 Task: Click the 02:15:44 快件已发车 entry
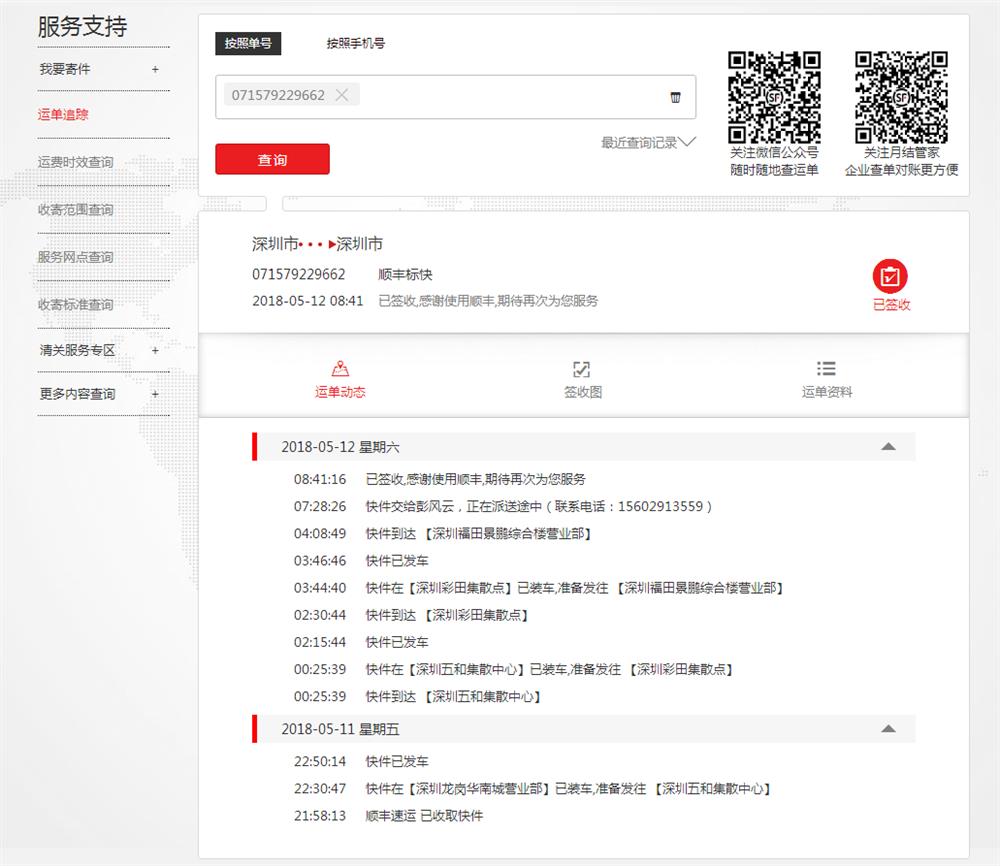pos(361,642)
